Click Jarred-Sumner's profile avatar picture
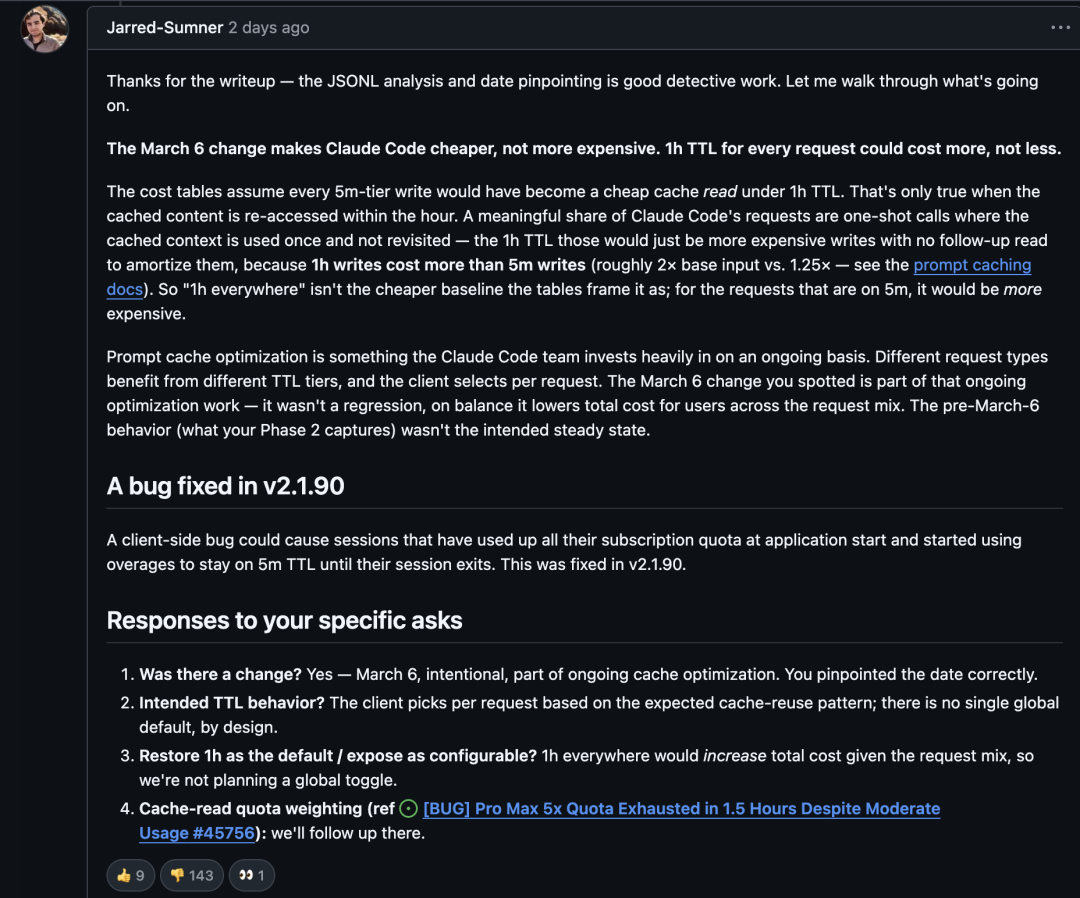The height and width of the screenshot is (898, 1080). 44,28
